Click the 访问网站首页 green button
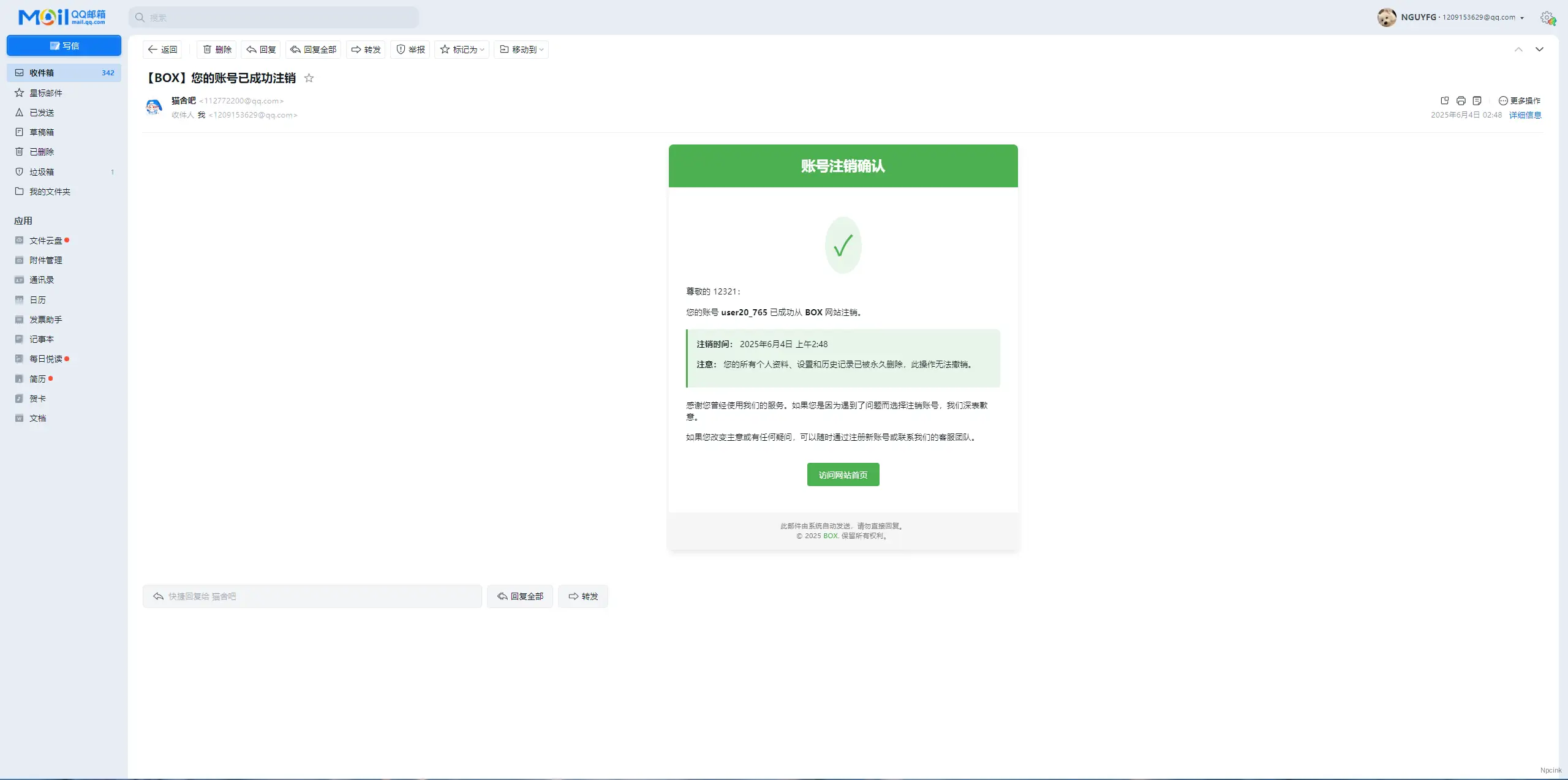Viewport: 1568px width, 780px height. [x=842, y=474]
